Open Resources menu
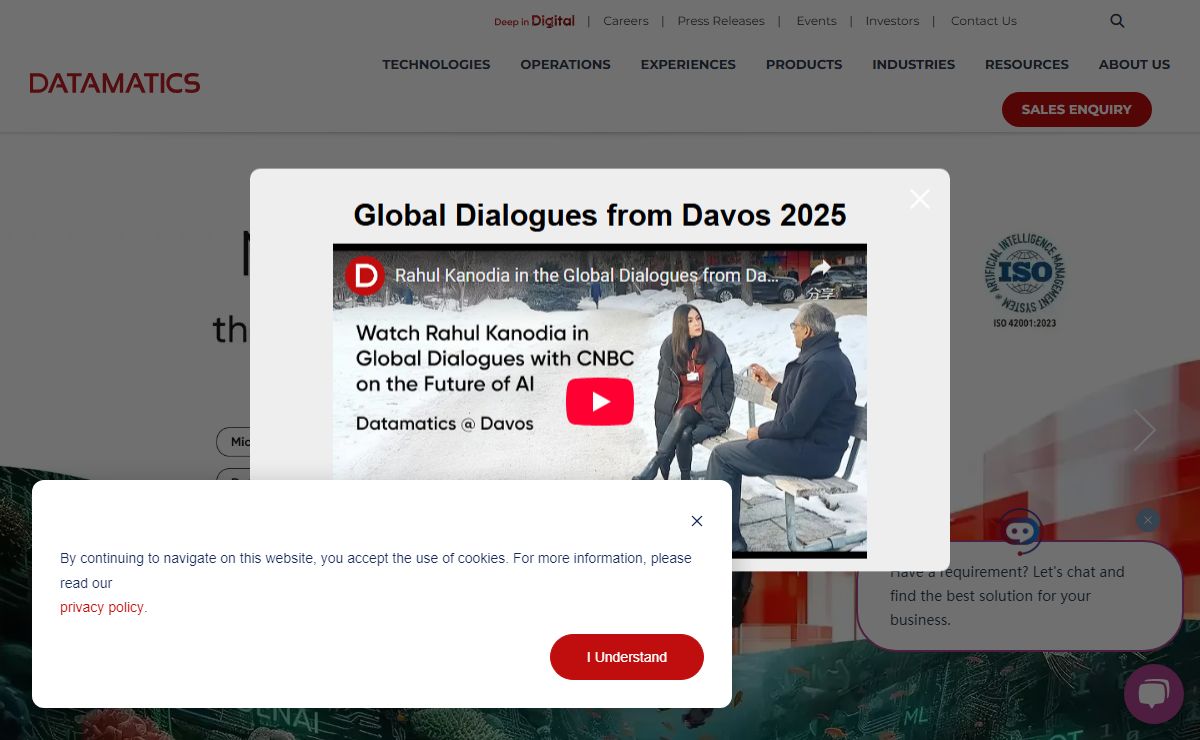Image resolution: width=1200 pixels, height=740 pixels. click(x=1027, y=64)
